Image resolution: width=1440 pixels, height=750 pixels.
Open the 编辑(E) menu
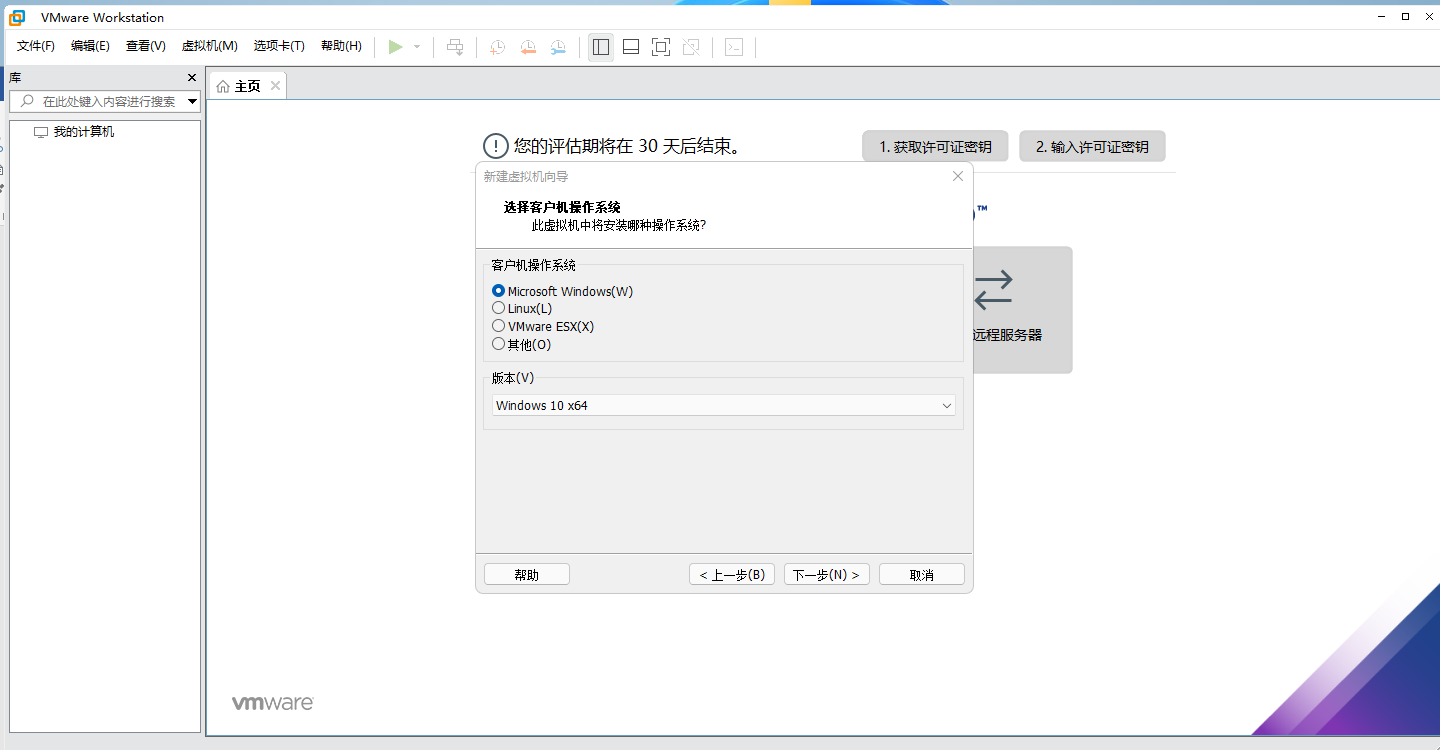(90, 46)
